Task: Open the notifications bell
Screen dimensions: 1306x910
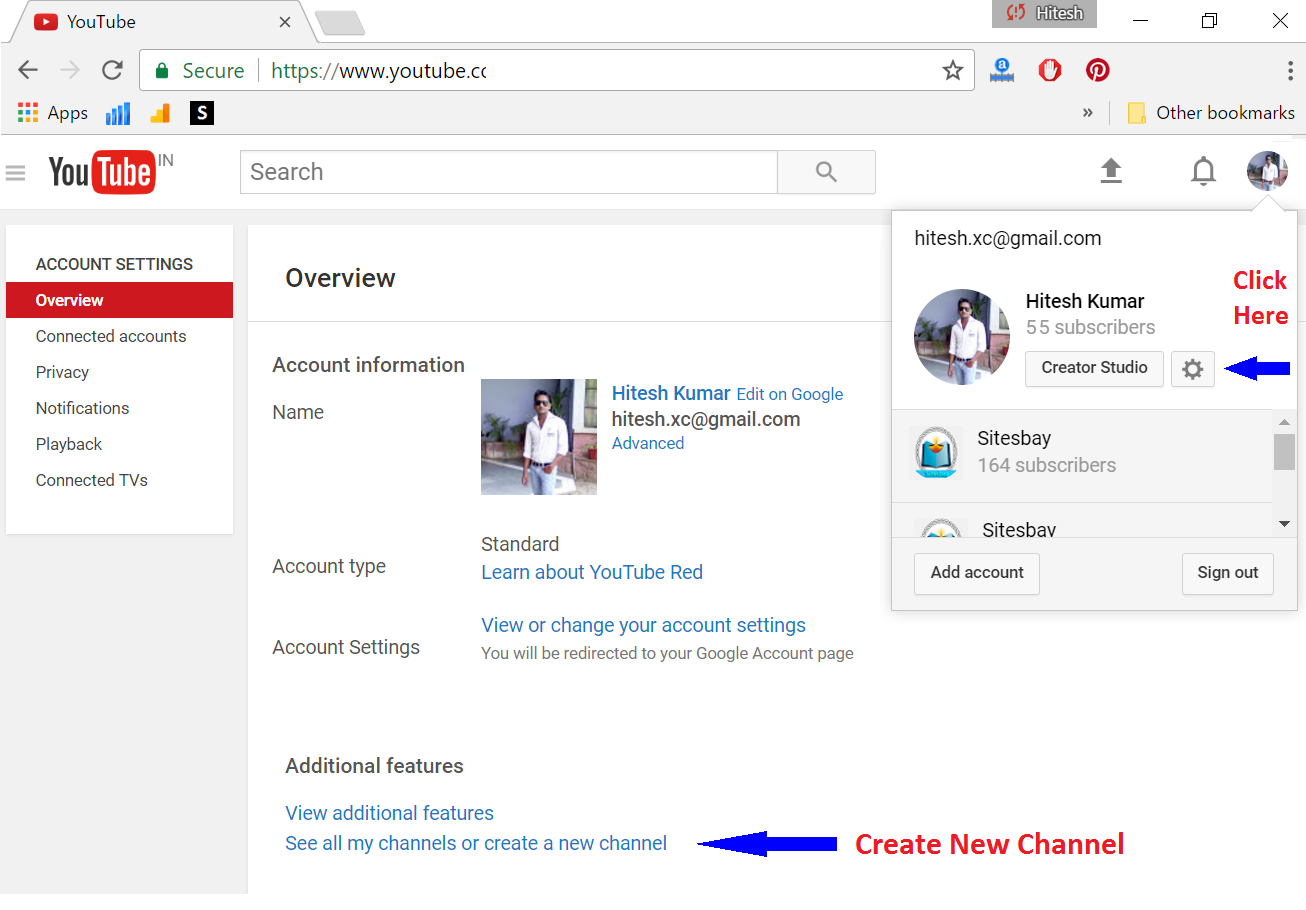Action: [x=1203, y=172]
